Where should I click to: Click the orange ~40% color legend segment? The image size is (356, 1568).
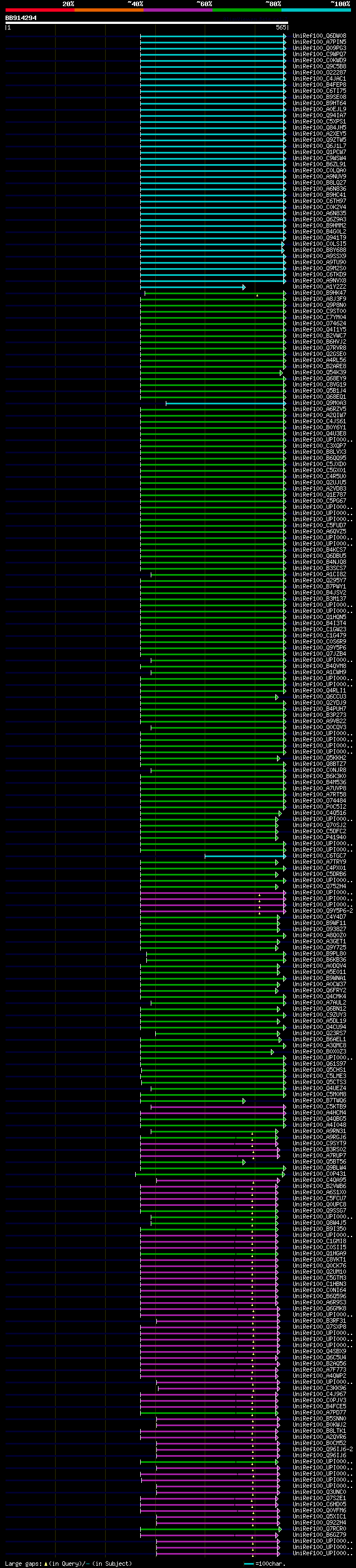(x=109, y=10)
